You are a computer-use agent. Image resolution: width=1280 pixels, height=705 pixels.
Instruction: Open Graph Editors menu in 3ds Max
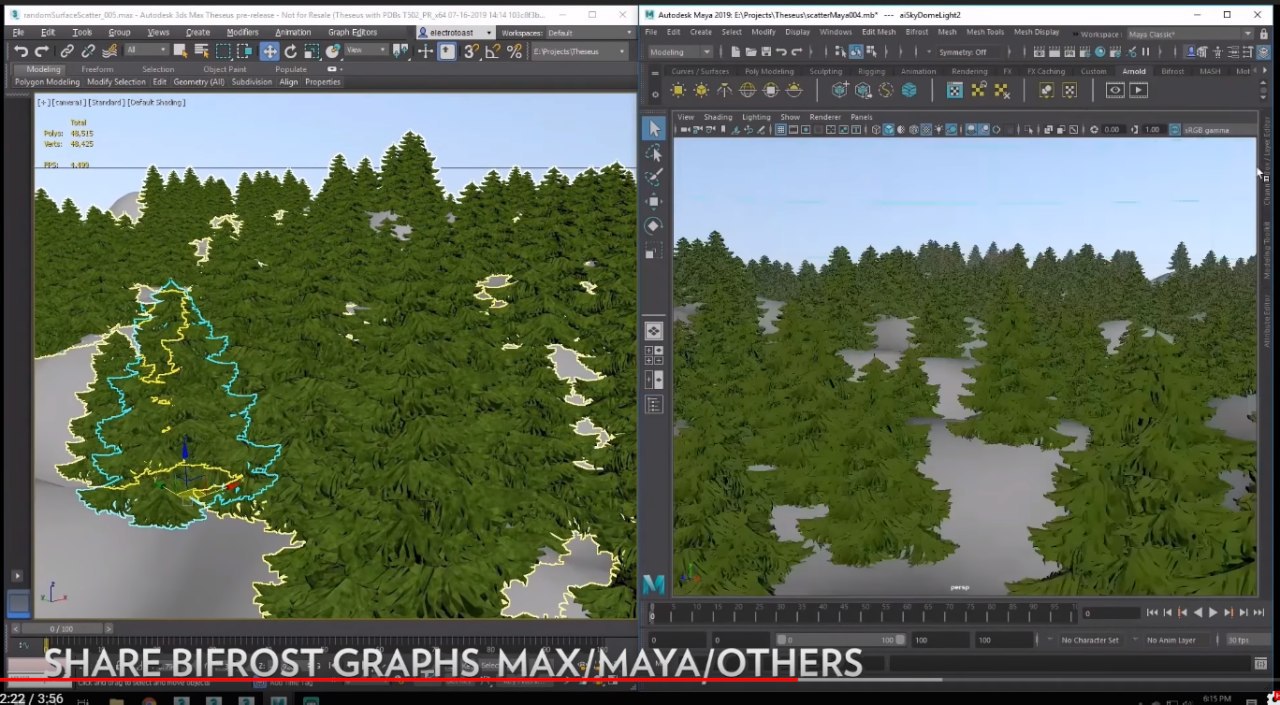[x=352, y=33]
